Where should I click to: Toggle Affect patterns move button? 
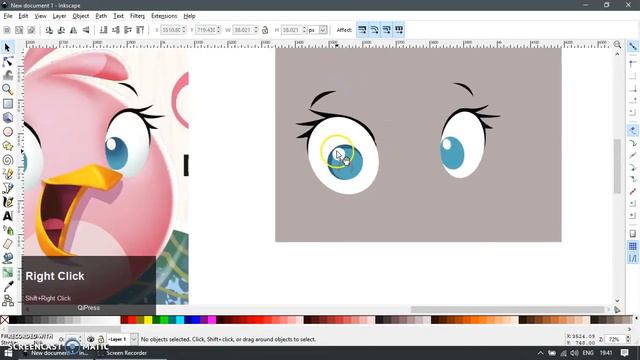pyautogui.click(x=399, y=30)
